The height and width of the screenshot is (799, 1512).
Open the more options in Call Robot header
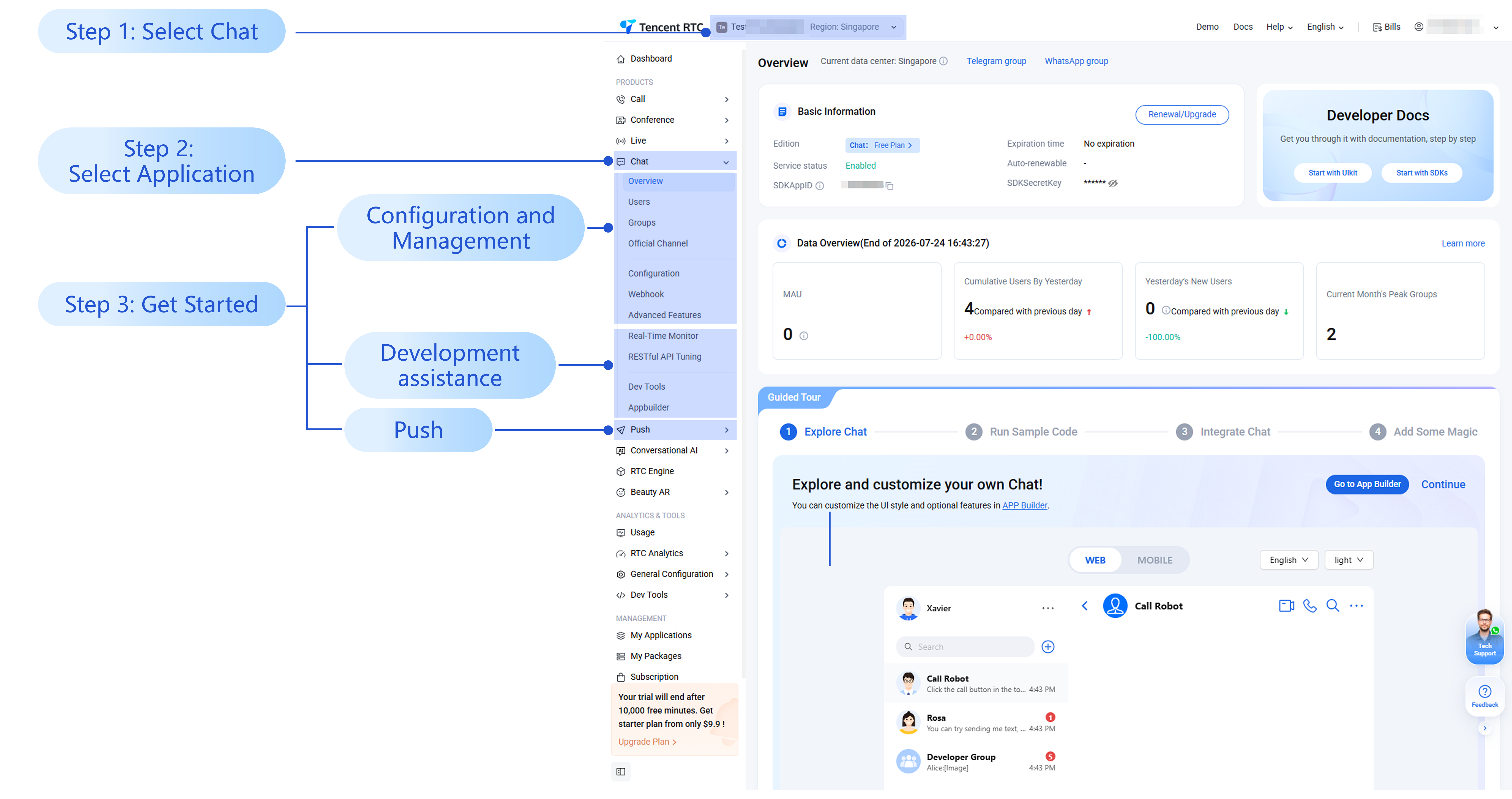point(1357,606)
